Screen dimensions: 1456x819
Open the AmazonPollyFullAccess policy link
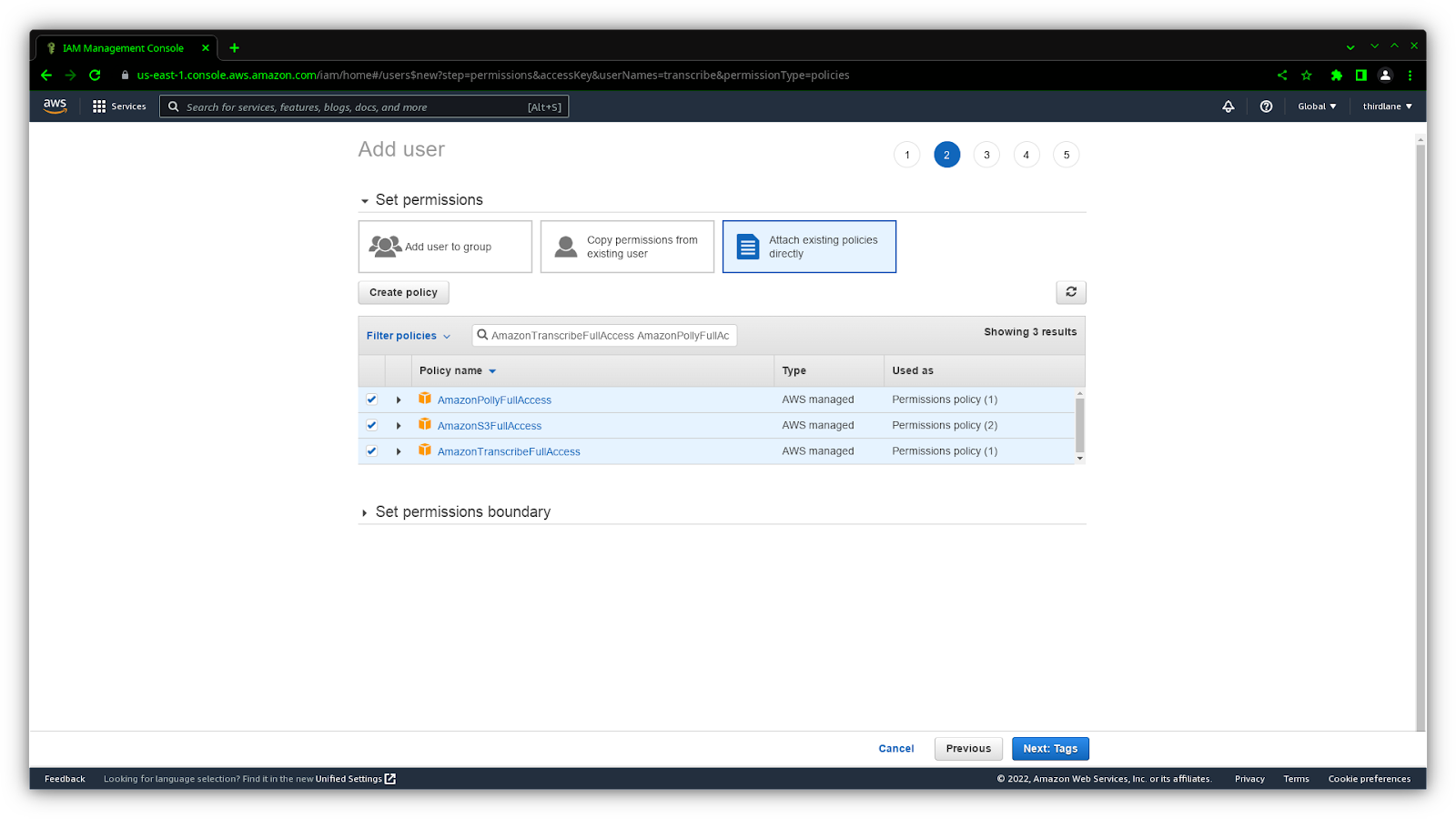(x=494, y=400)
